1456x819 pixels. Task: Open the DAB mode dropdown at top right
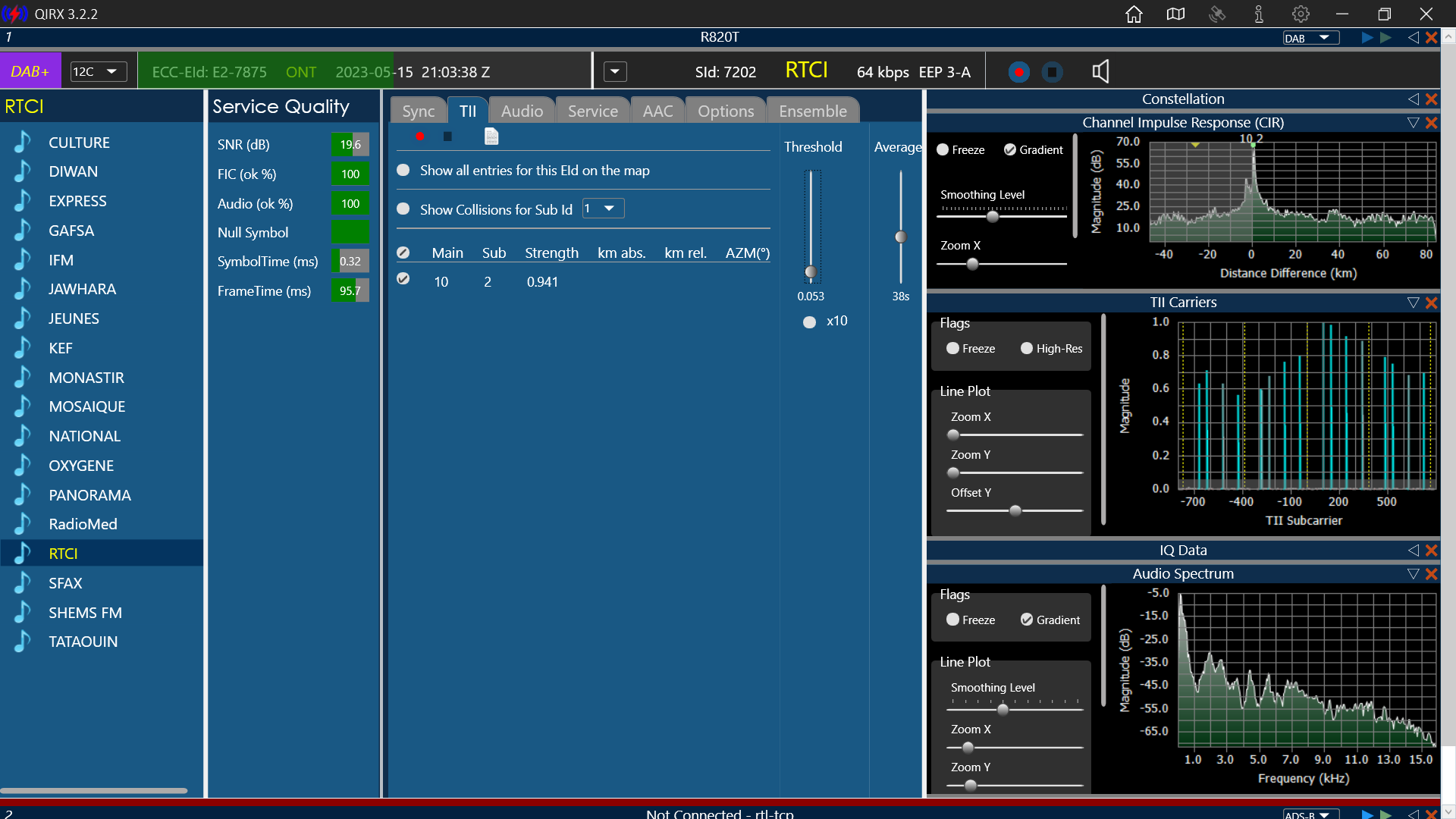click(1310, 38)
